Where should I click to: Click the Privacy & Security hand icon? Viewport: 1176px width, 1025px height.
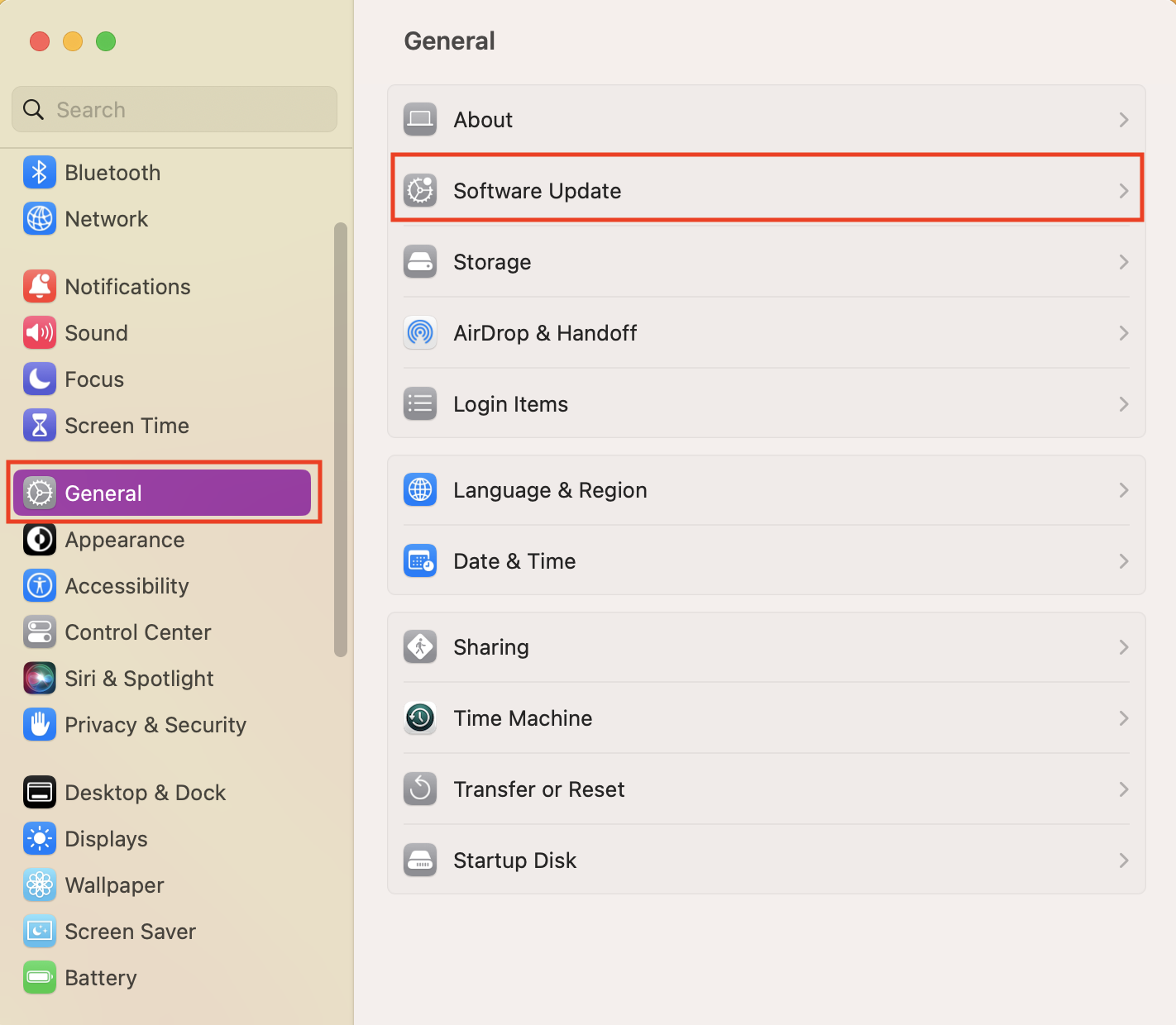(39, 724)
